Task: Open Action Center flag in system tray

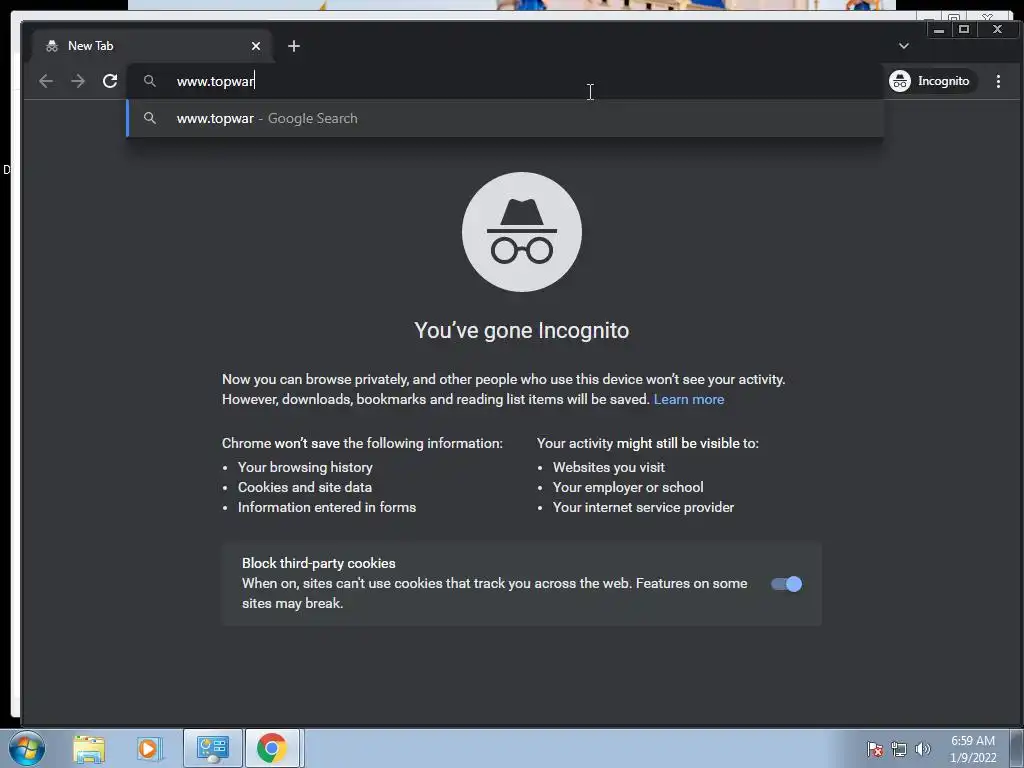Action: point(874,749)
